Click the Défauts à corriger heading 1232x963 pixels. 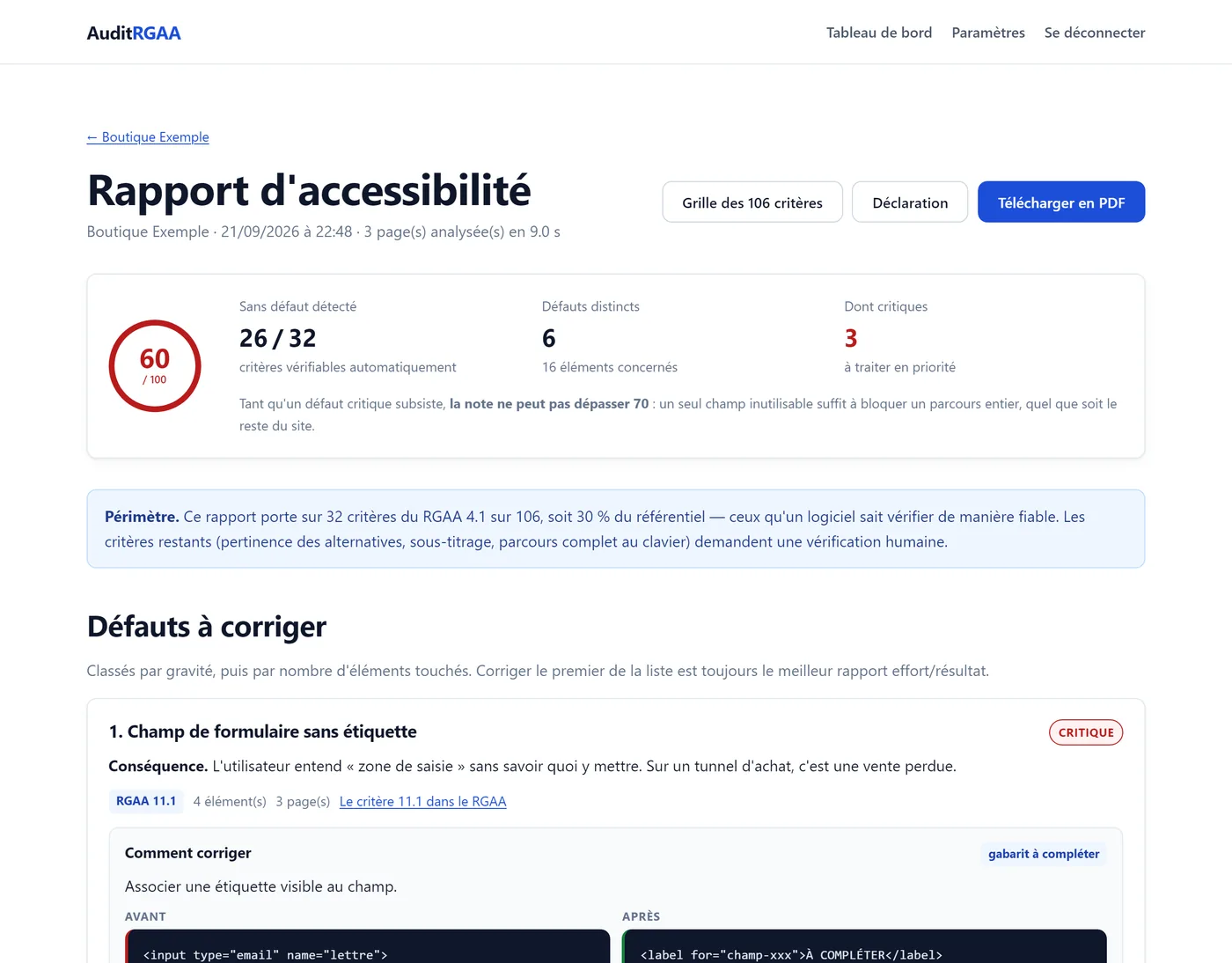pos(207,627)
